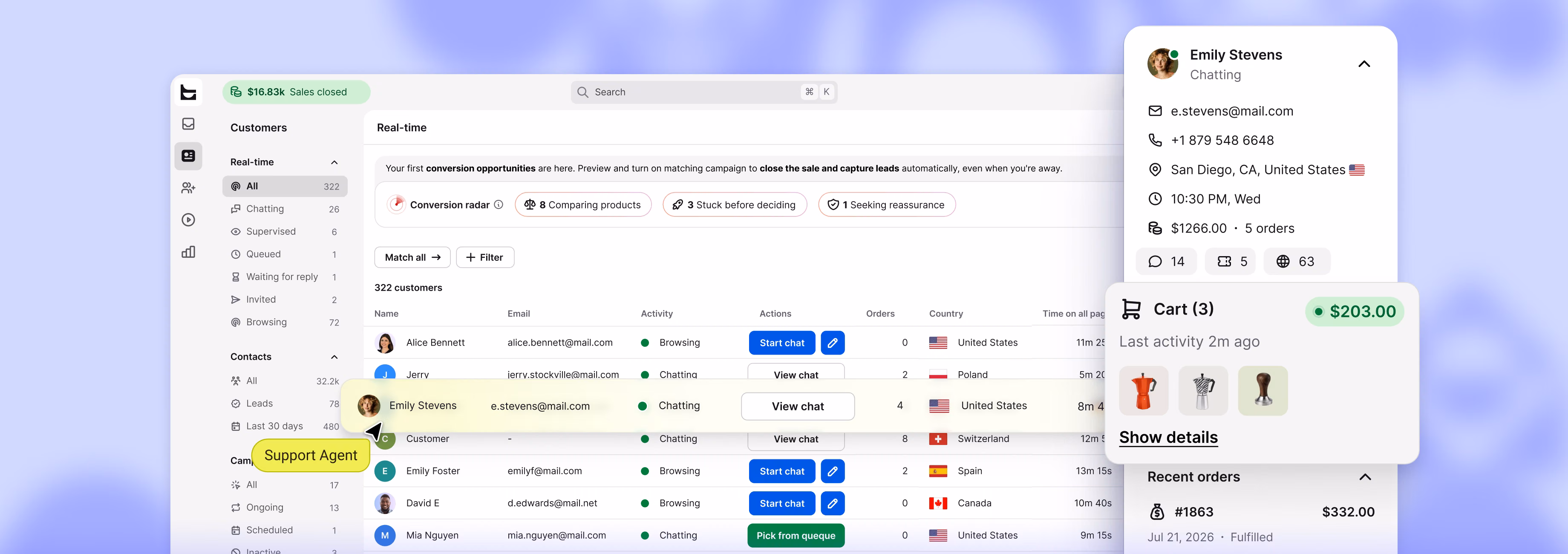Click View chat for Emily Stevens
The image size is (1568, 554).
point(797,406)
